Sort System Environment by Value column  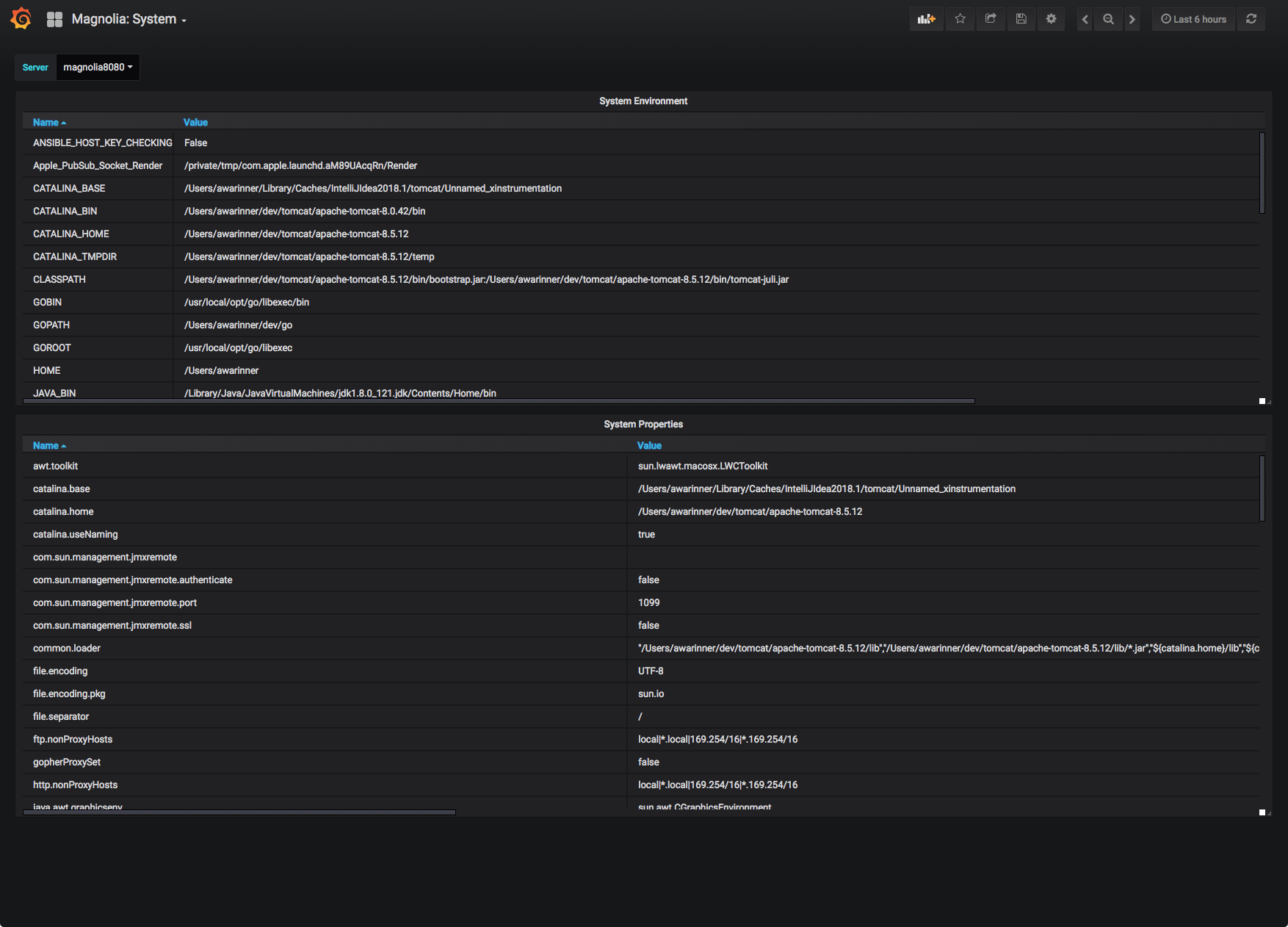point(195,123)
